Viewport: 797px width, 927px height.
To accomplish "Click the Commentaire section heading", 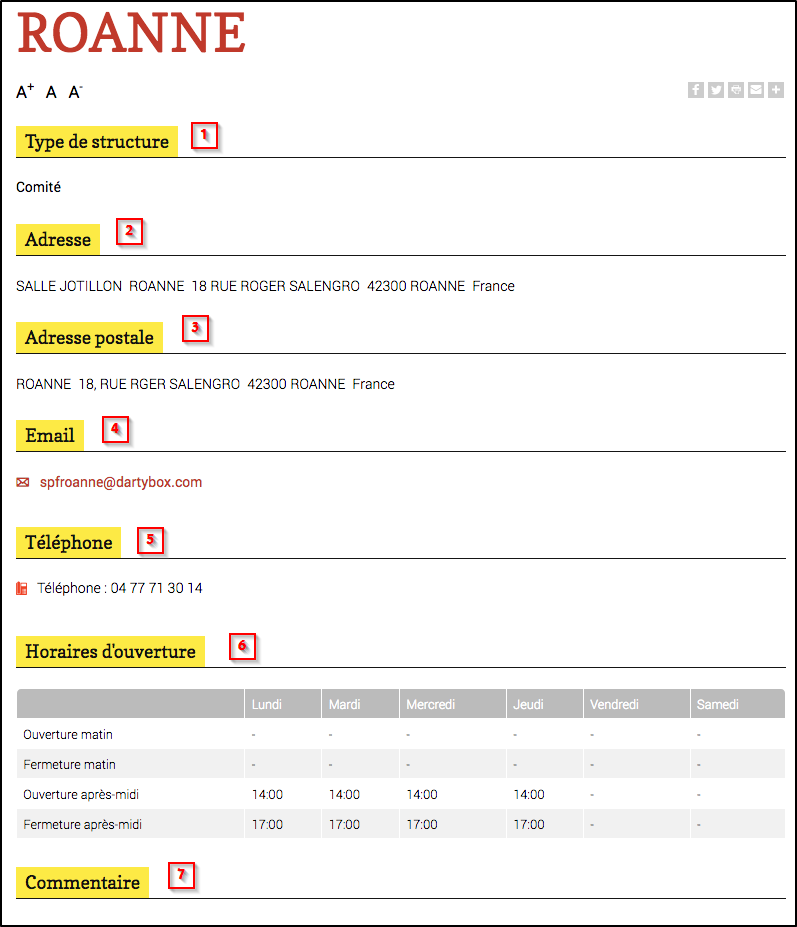I will [82, 883].
